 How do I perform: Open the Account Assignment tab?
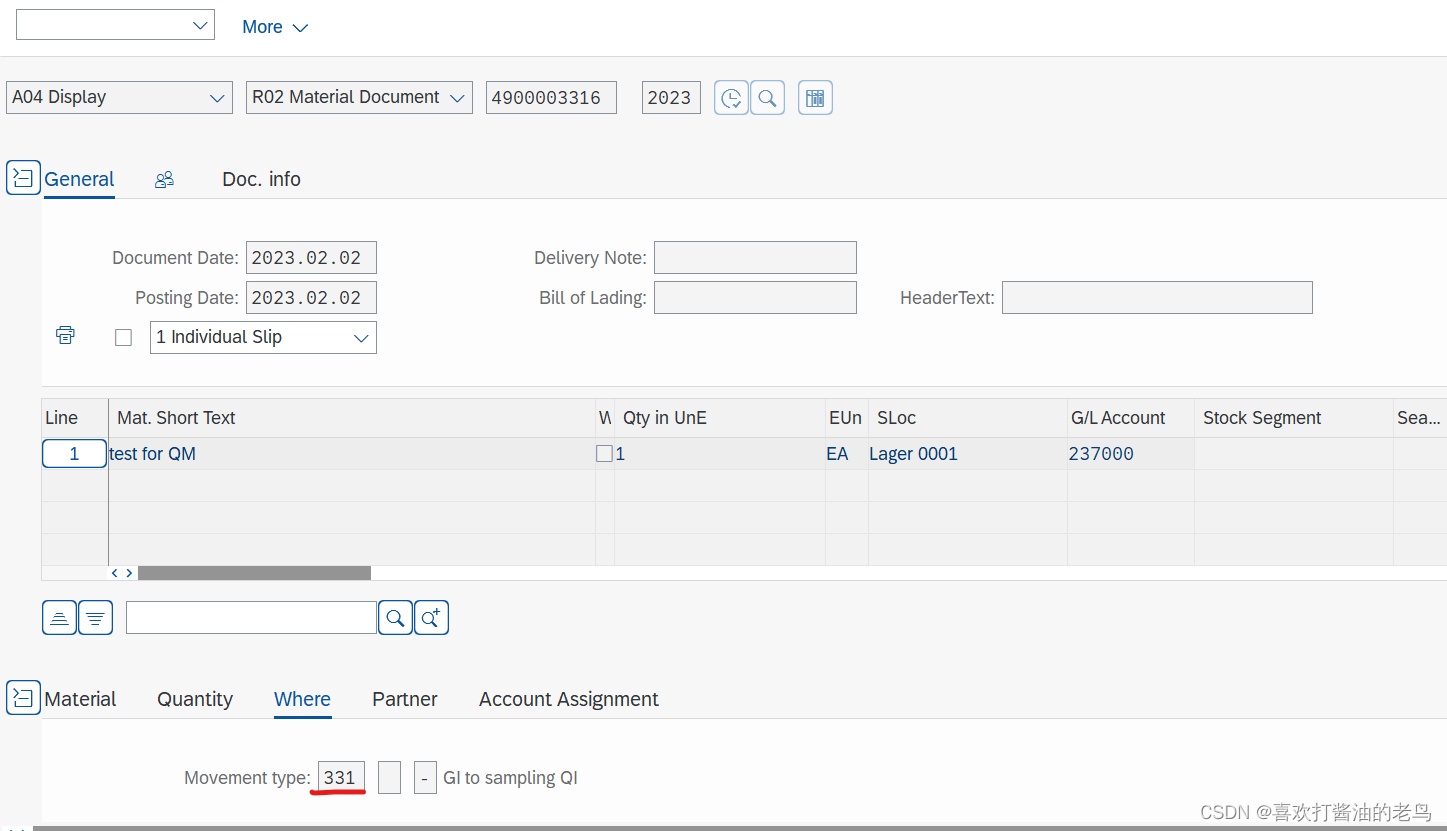(569, 699)
